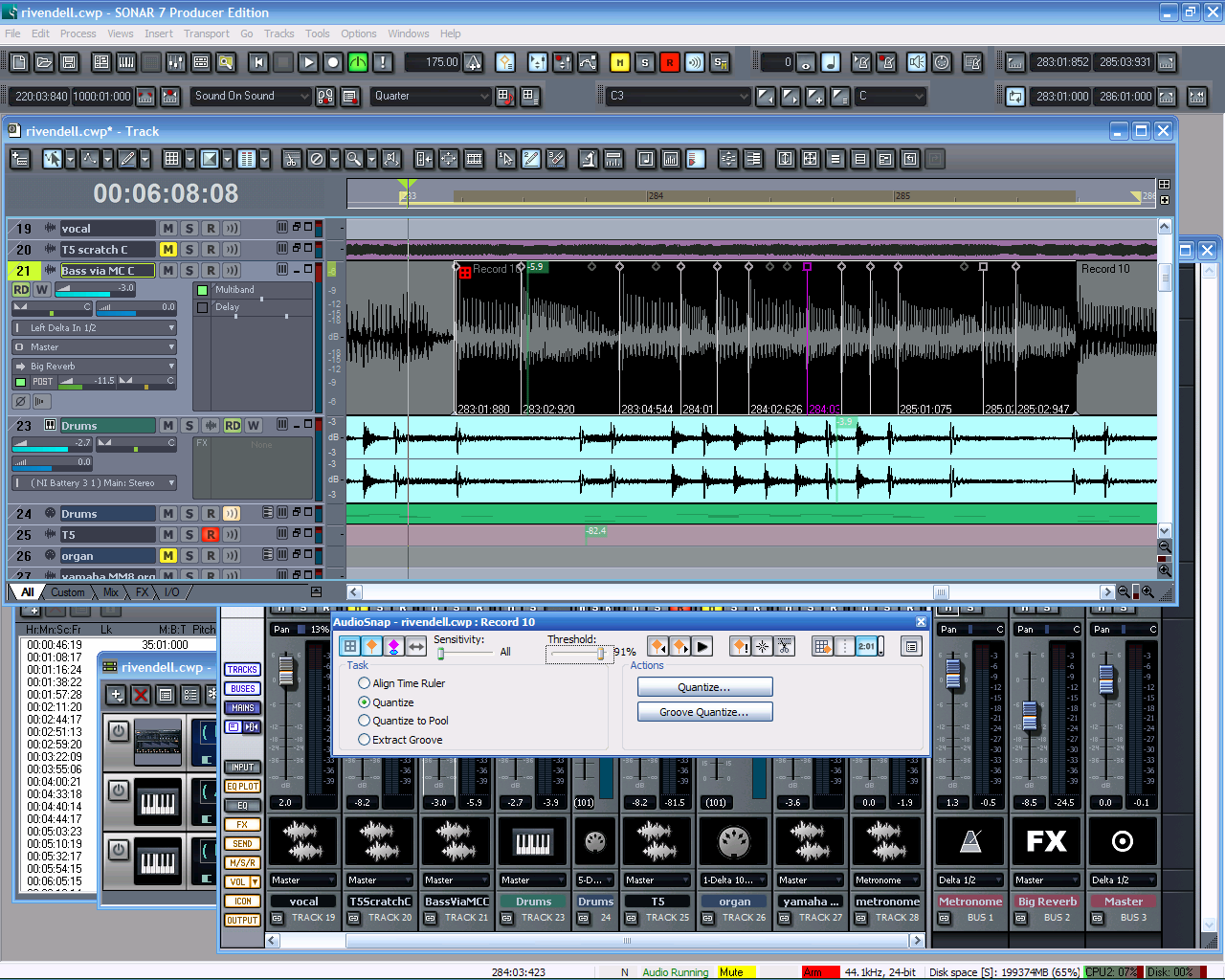Open the NI Battery 3 output dropdown

(94, 483)
